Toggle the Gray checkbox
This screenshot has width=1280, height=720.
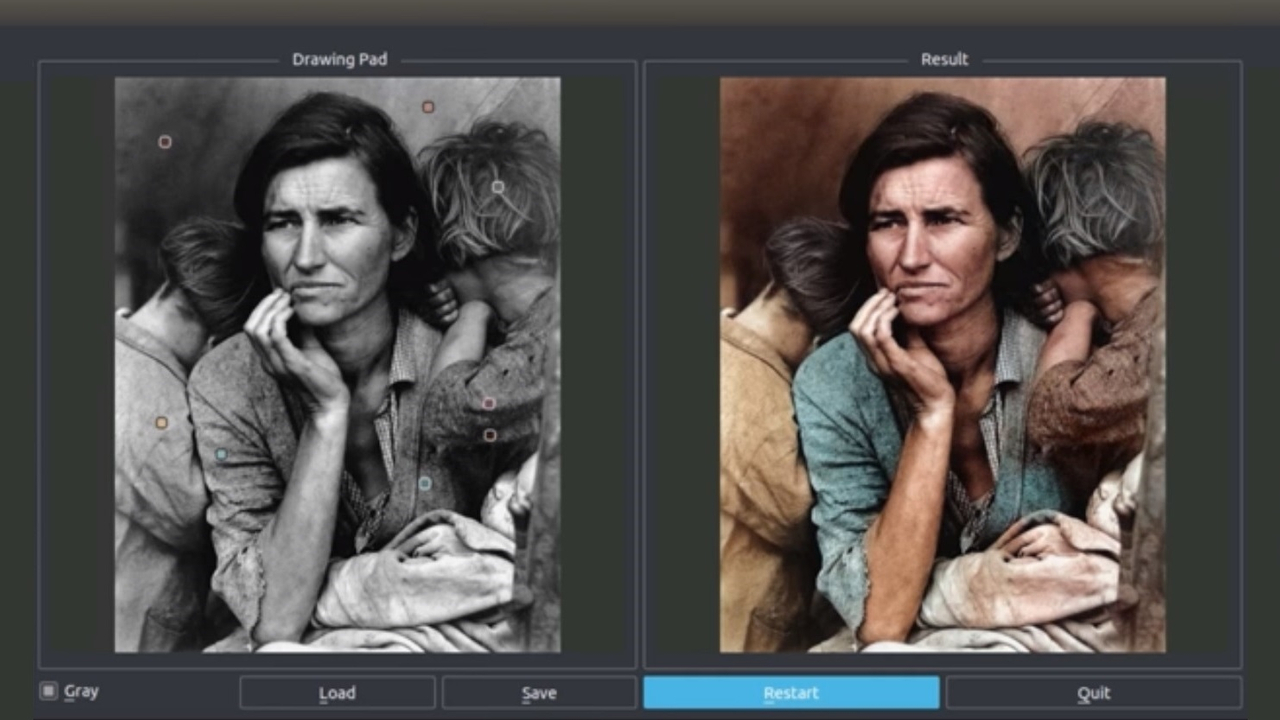click(48, 691)
